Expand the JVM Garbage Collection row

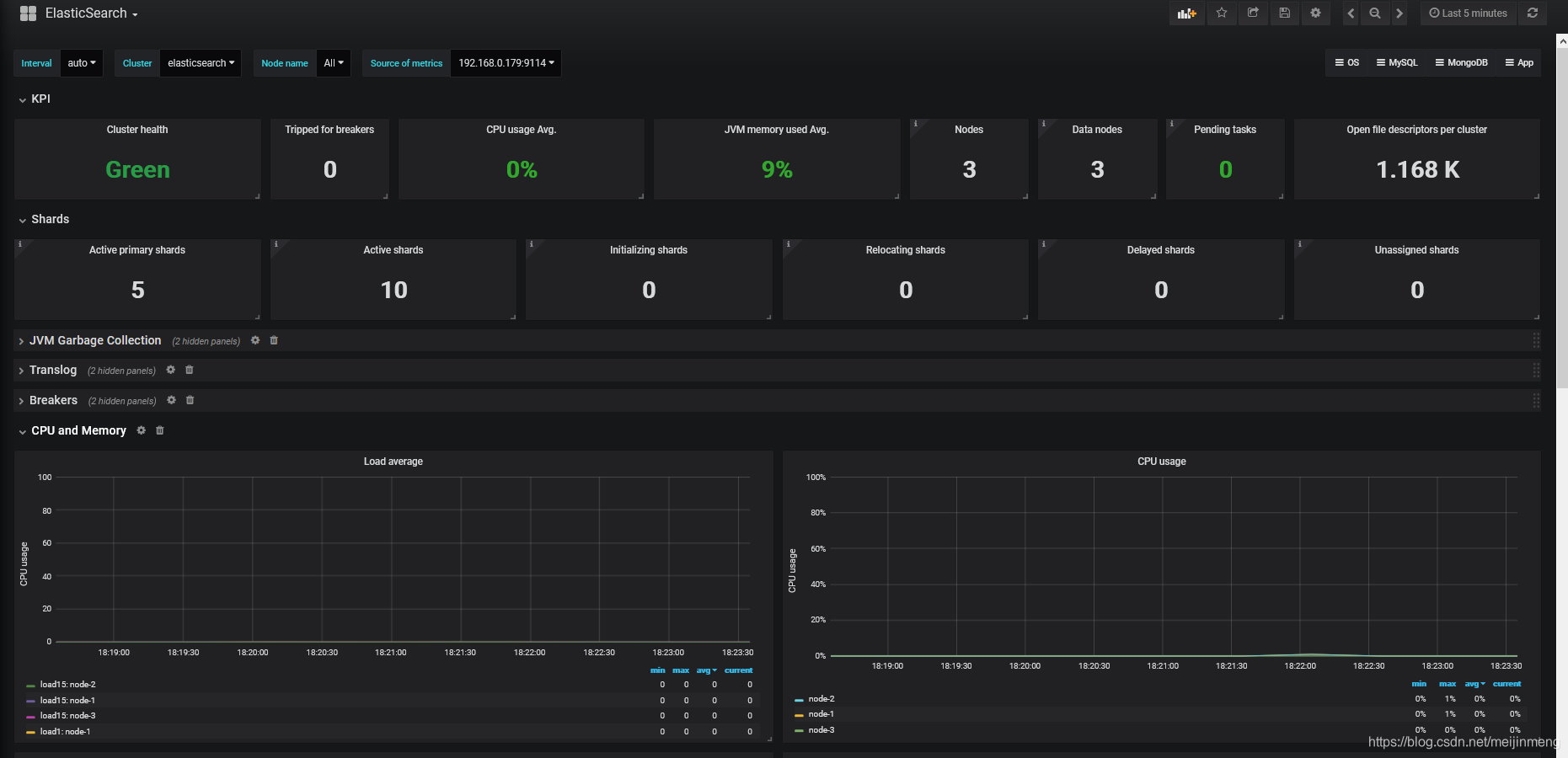[x=89, y=340]
